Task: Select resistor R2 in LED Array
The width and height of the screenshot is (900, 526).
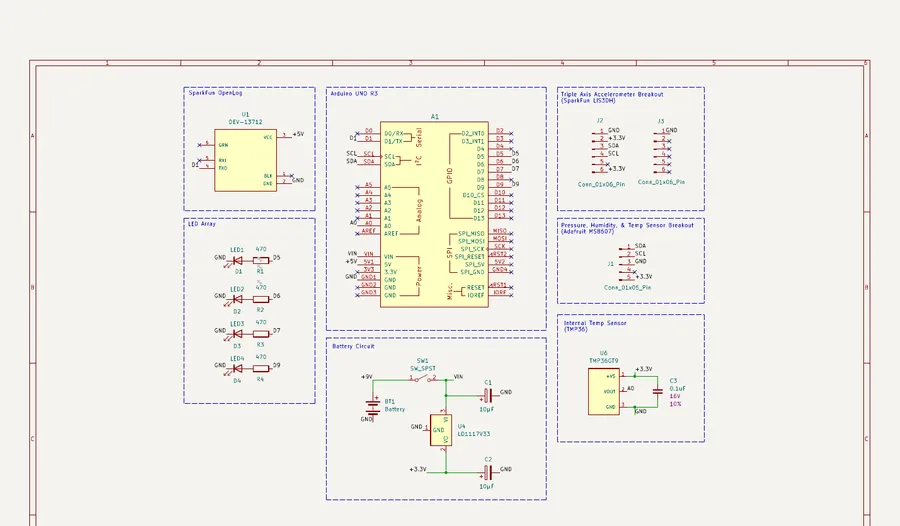Action: [x=261, y=299]
